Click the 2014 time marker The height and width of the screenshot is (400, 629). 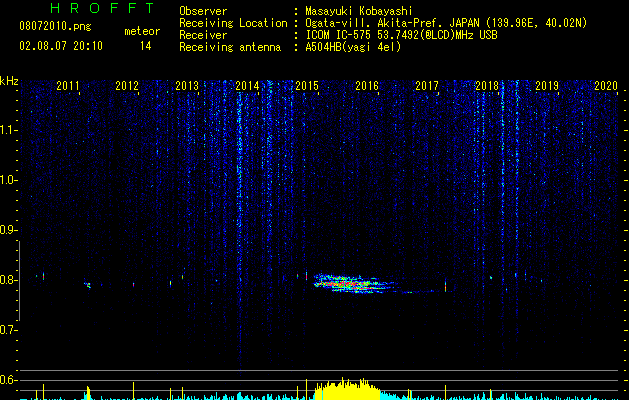point(247,86)
